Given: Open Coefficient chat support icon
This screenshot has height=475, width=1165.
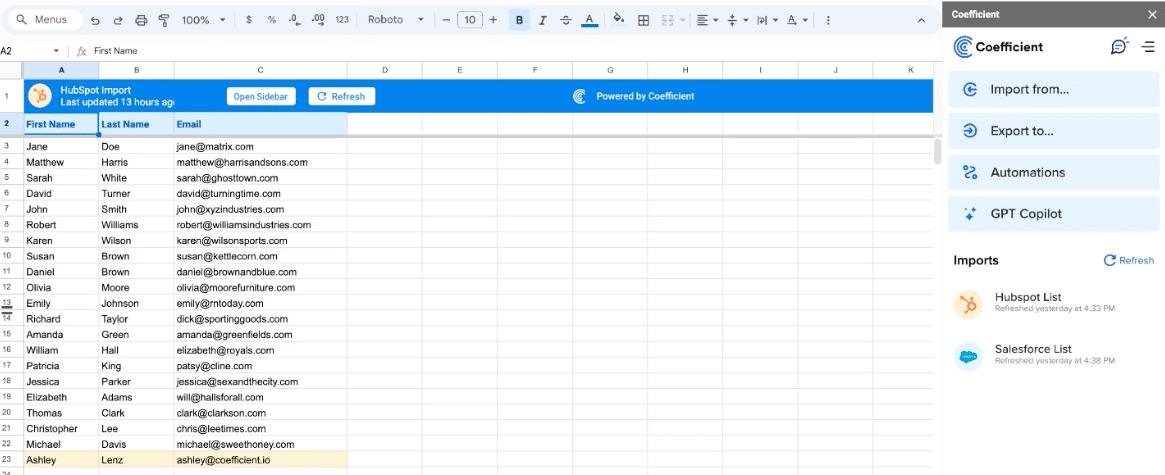Looking at the screenshot, I should [x=1119, y=46].
